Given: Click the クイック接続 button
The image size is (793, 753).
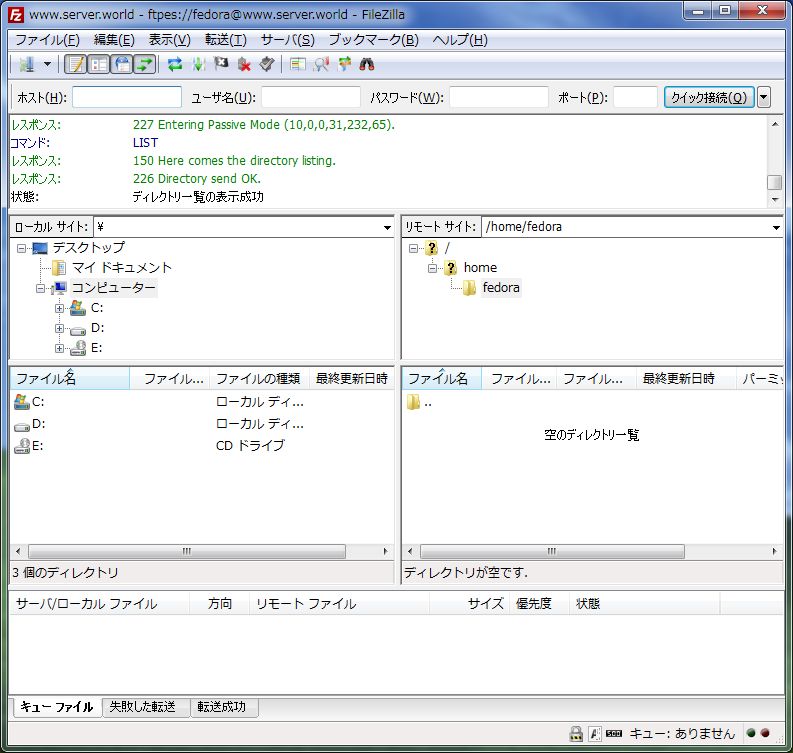Looking at the screenshot, I should tap(709, 97).
